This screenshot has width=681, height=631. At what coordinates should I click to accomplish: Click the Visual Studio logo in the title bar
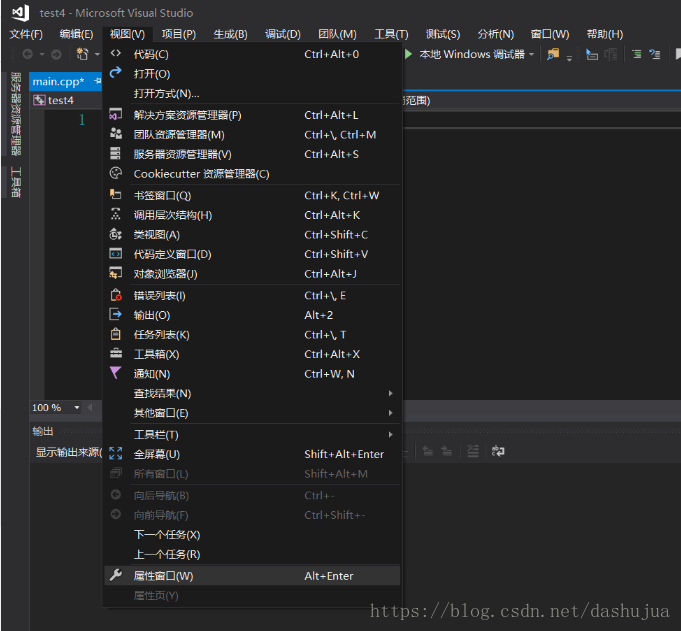[20, 13]
